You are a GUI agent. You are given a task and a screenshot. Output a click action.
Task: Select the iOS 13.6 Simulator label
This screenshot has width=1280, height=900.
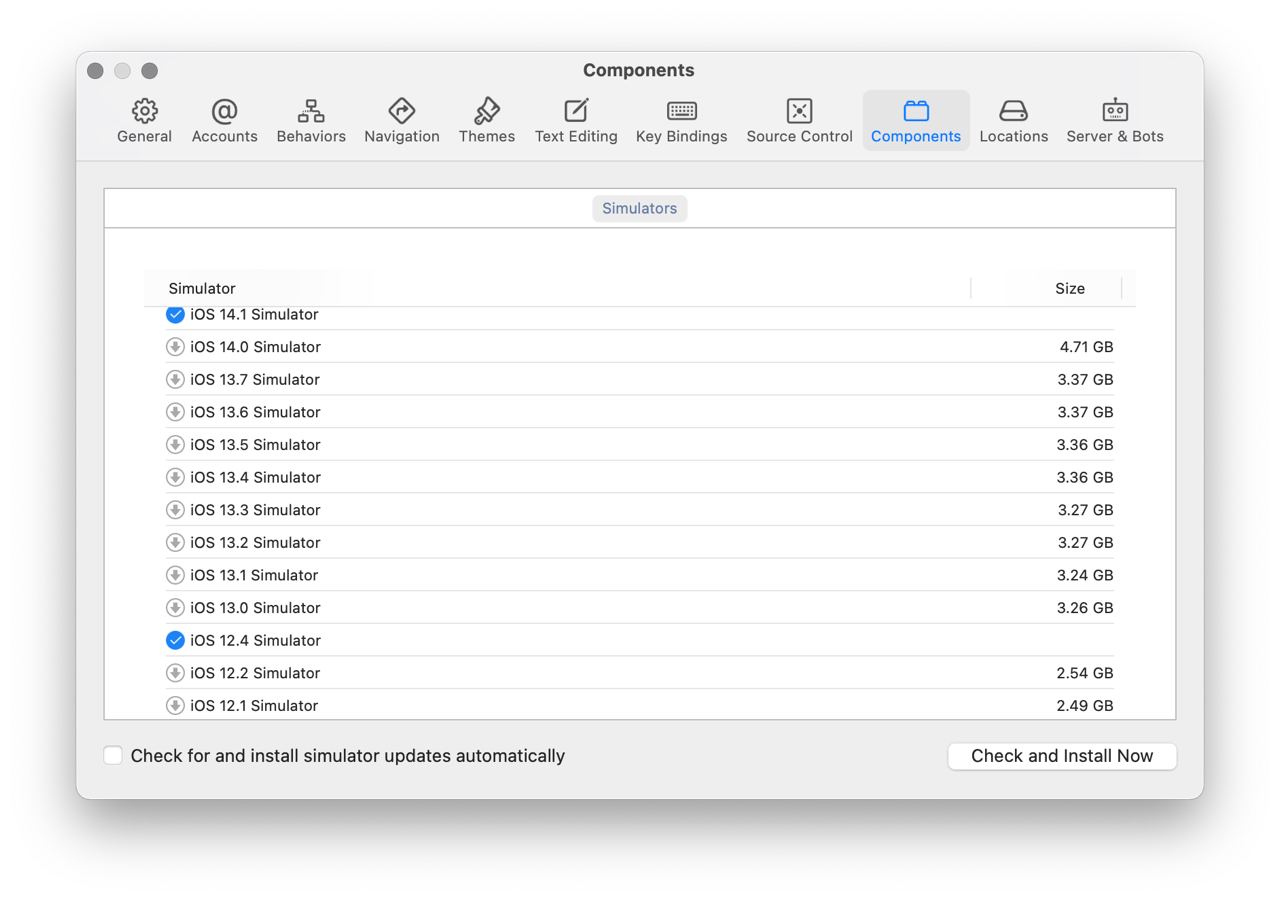(256, 412)
